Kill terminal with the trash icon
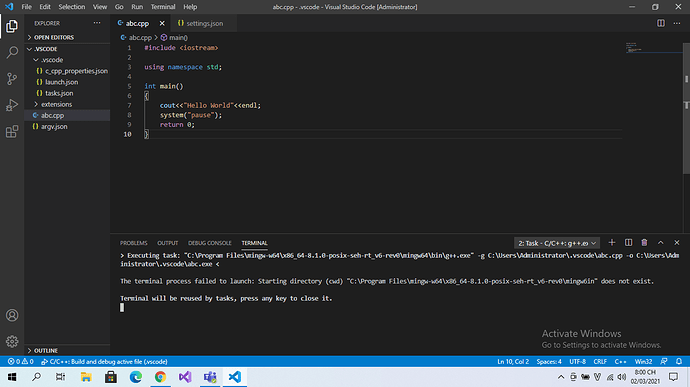Screen dimensions: 690x387 (x=644, y=243)
